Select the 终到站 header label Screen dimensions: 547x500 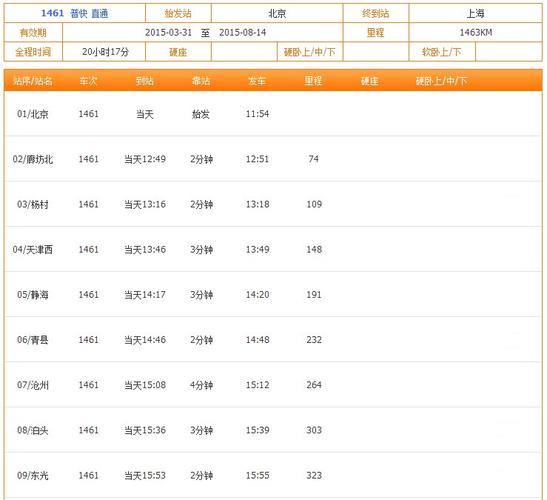click(x=375, y=13)
